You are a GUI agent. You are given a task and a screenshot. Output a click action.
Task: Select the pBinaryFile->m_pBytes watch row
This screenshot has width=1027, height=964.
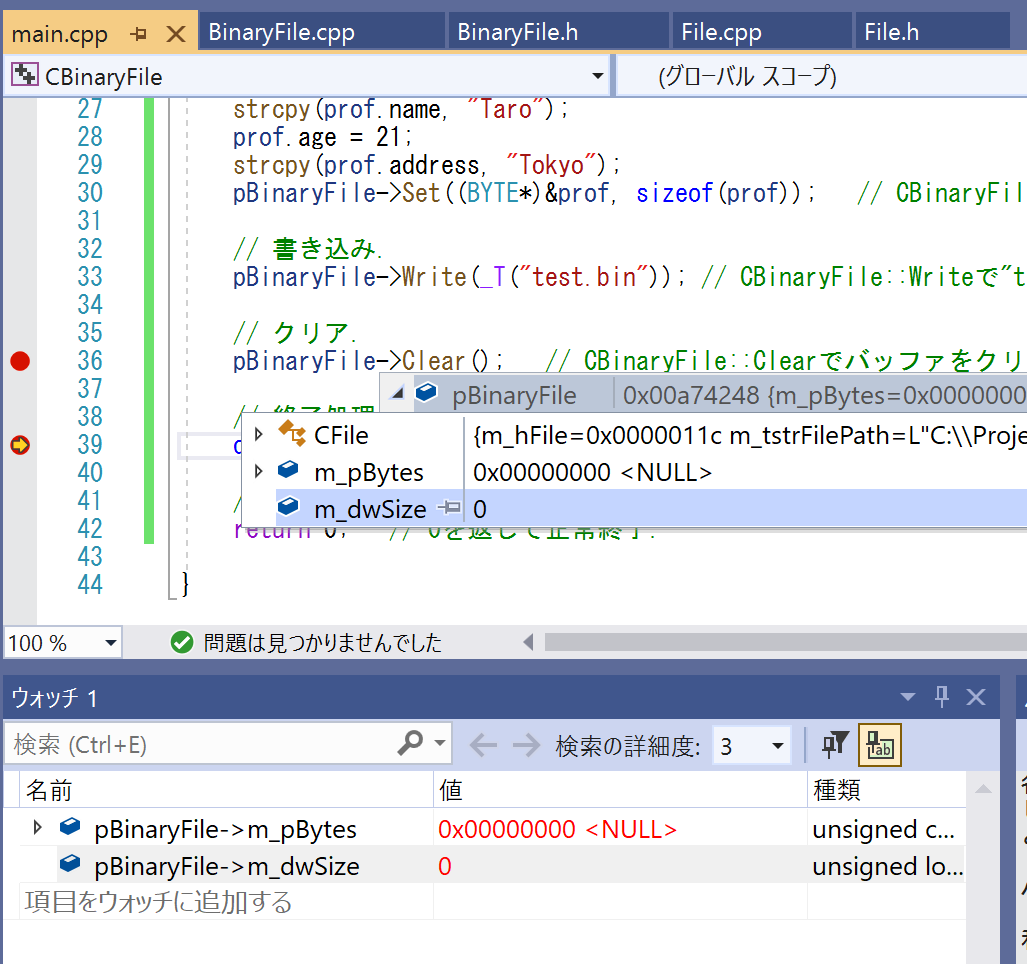[x=492, y=828]
